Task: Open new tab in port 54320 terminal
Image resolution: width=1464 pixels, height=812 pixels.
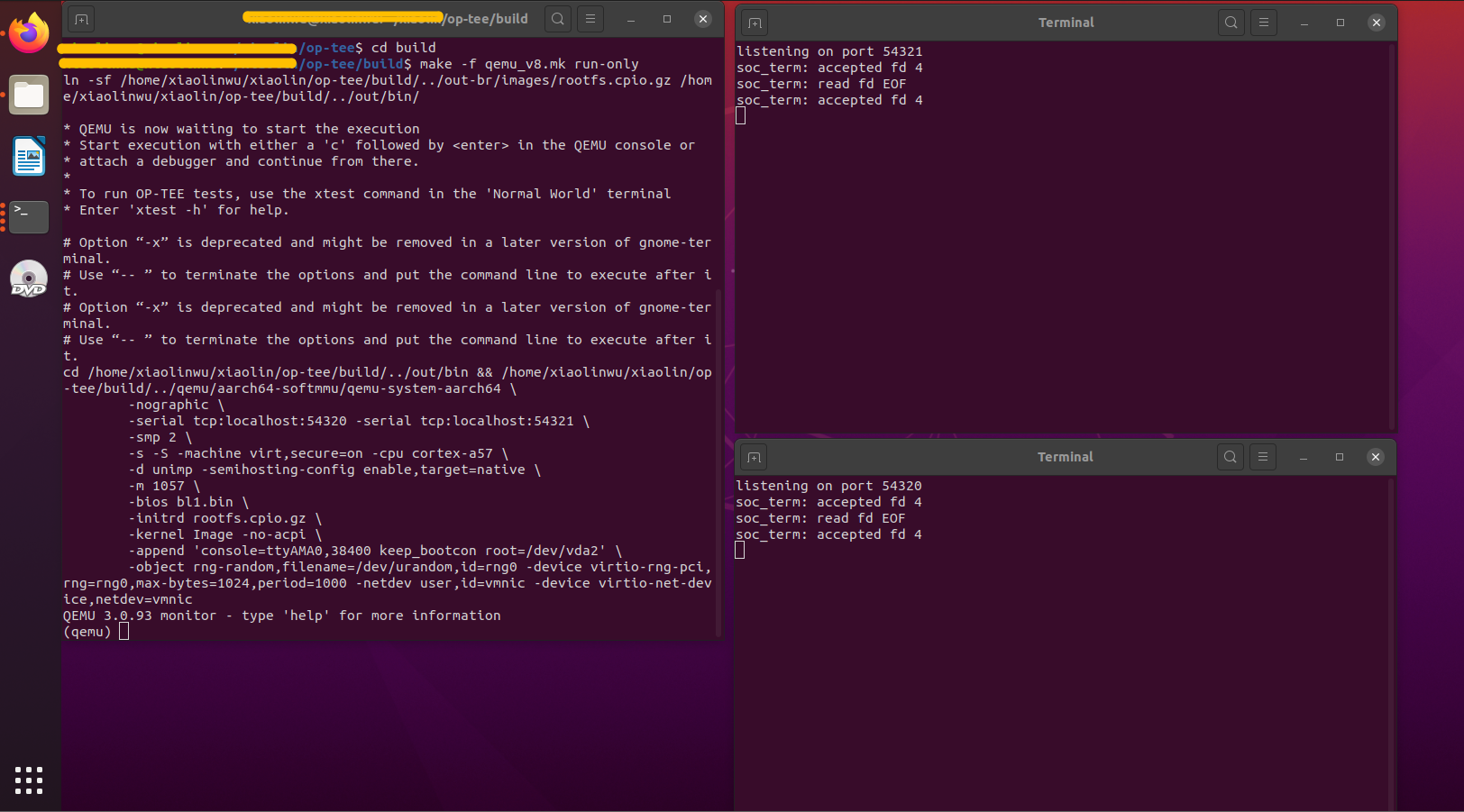Action: click(x=754, y=457)
